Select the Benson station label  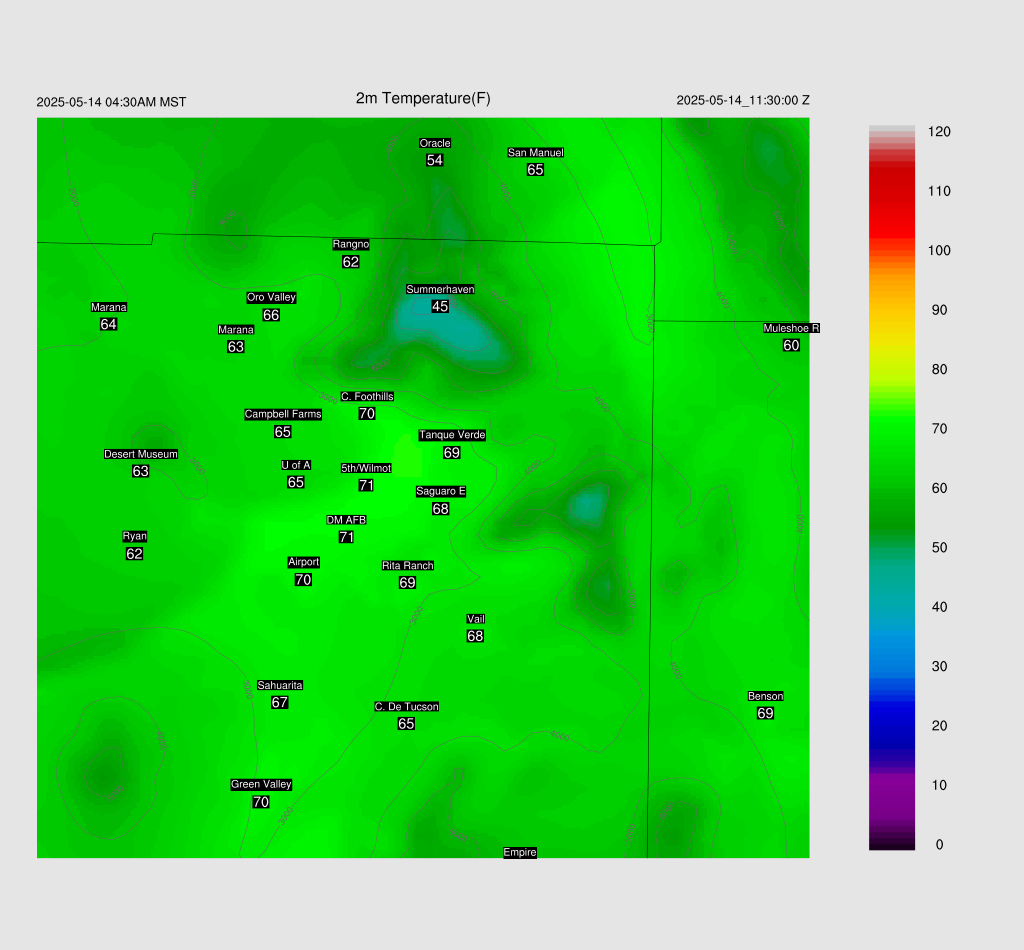(x=765, y=697)
